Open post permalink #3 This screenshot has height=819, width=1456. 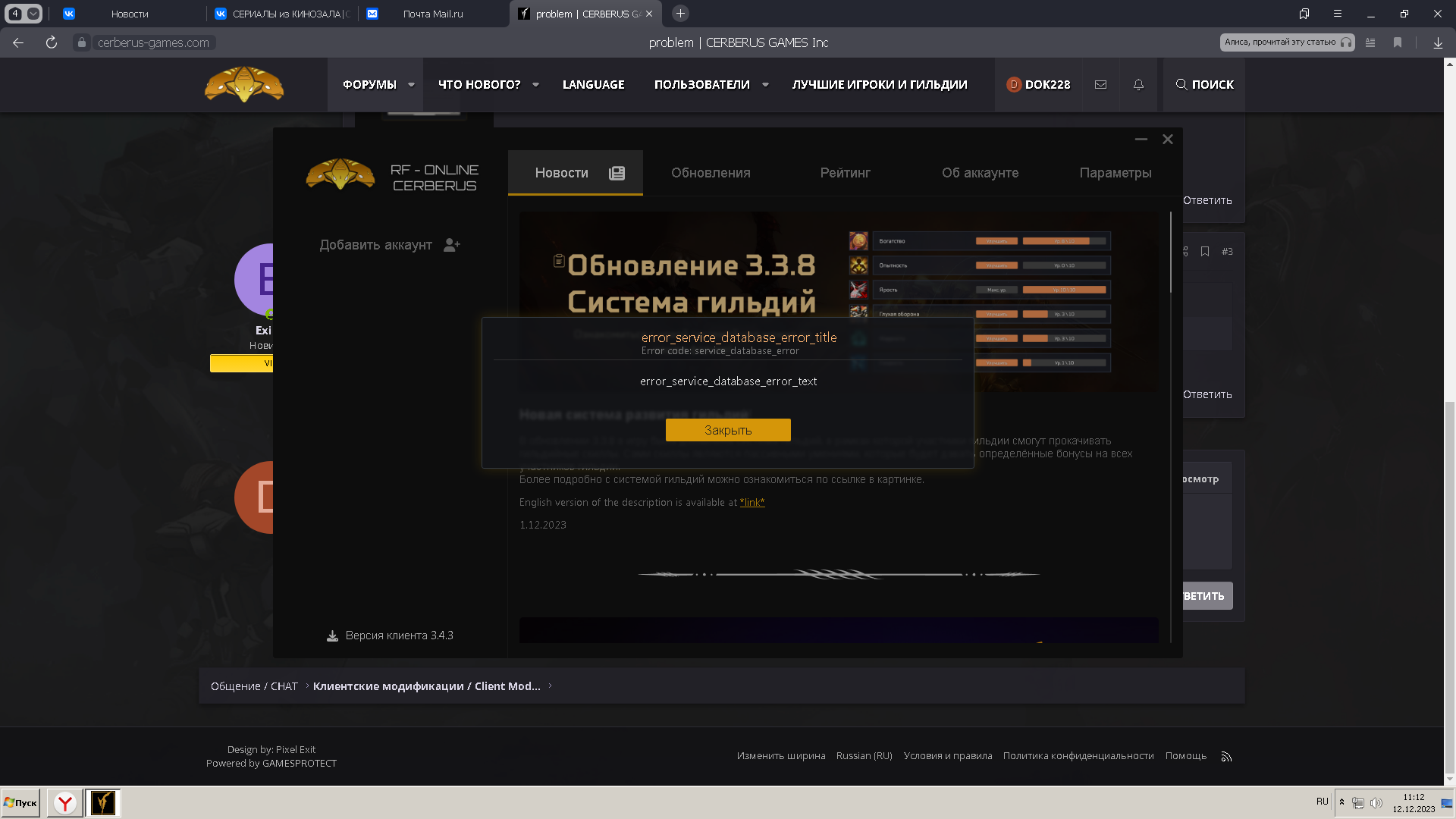1227,251
